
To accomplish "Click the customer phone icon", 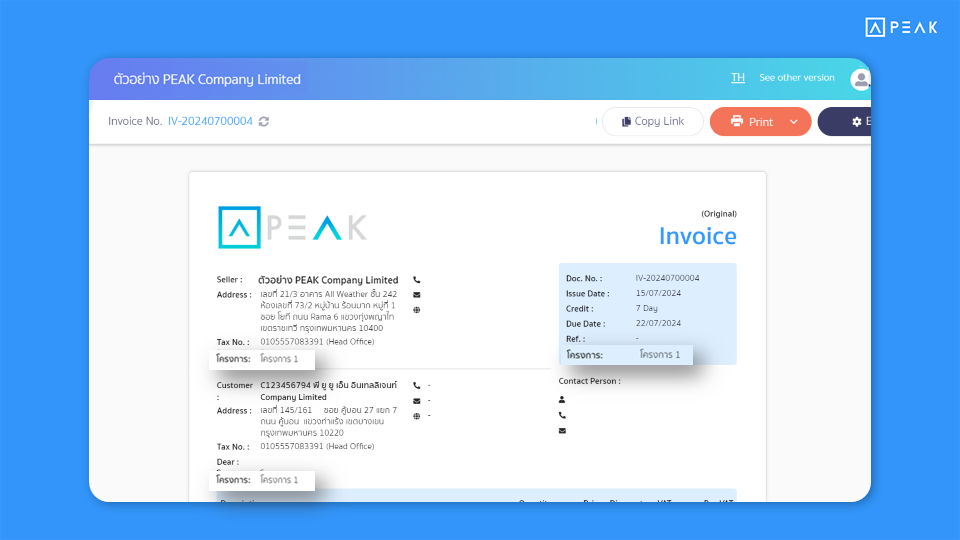I will [416, 386].
